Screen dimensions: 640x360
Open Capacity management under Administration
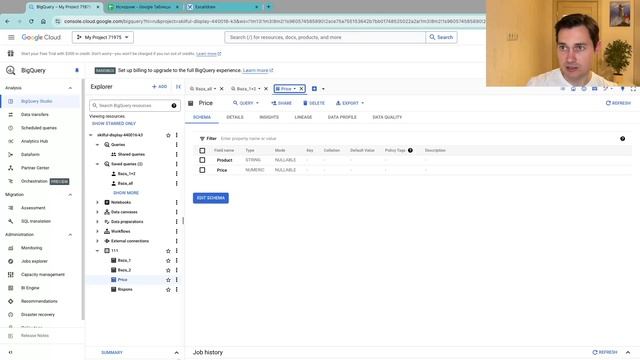tap(43, 275)
